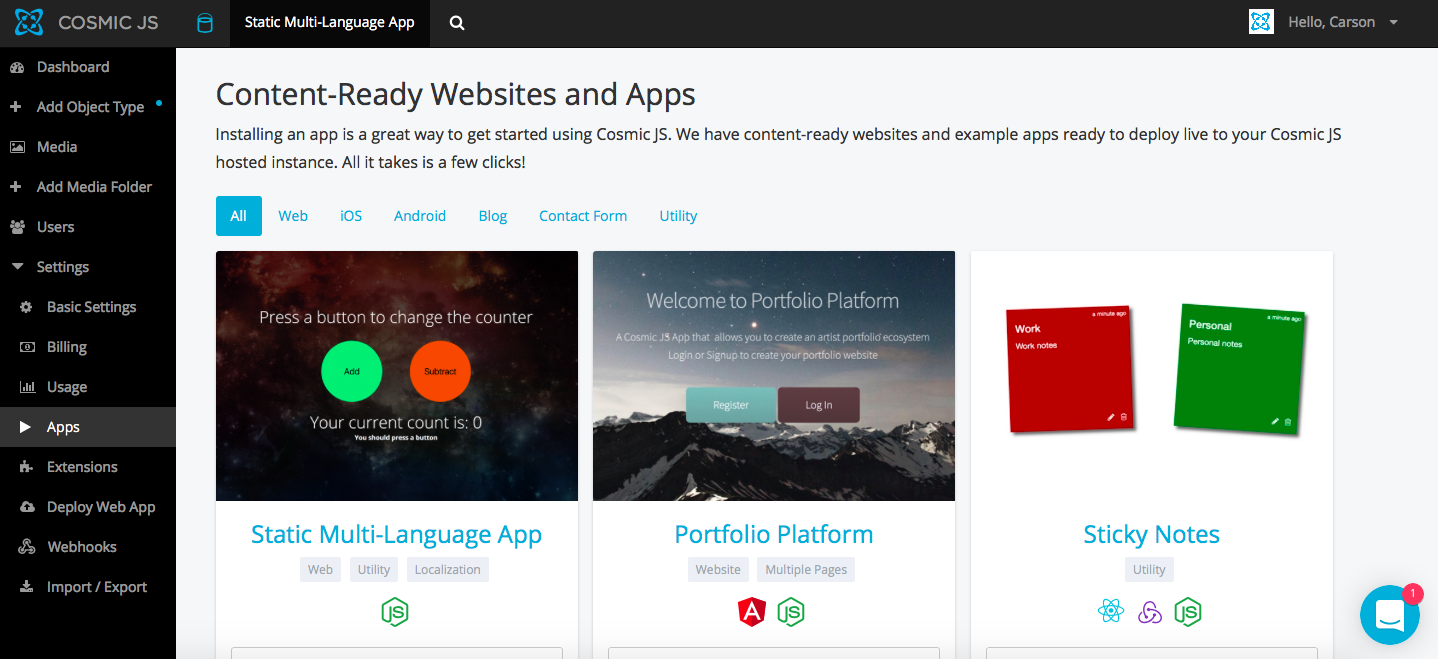Filter apps by Web

293,216
